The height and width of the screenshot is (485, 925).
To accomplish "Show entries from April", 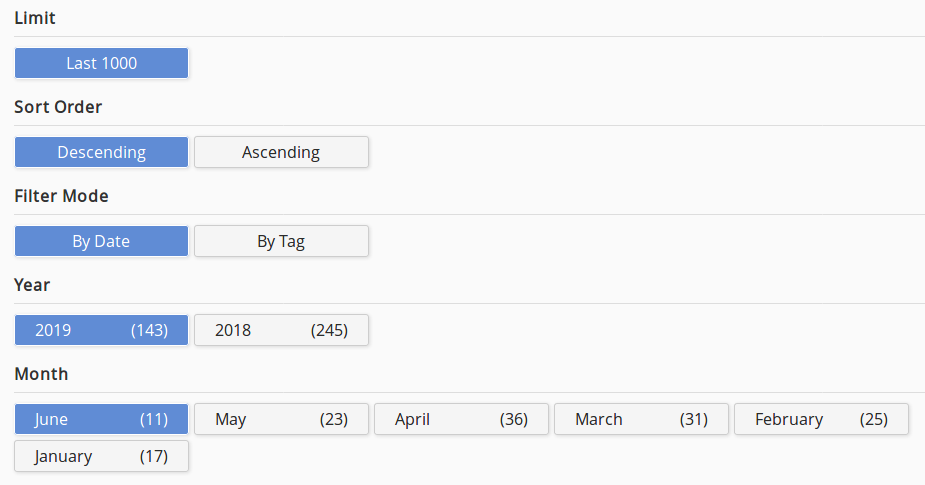I will tap(413, 419).
